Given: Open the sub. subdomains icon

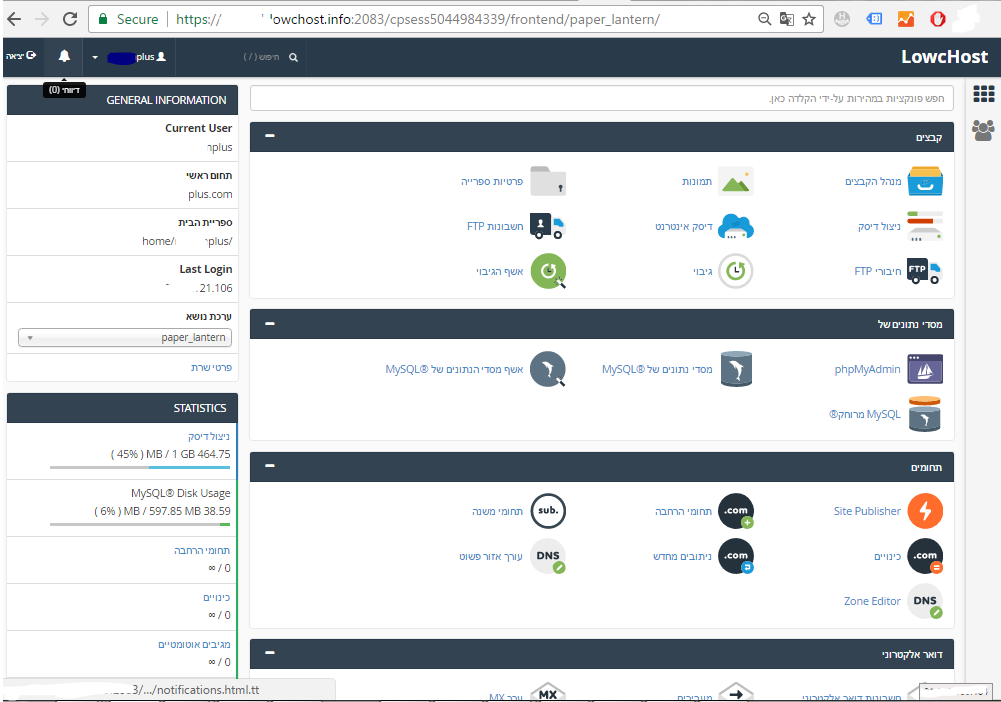Looking at the screenshot, I should 547,511.
